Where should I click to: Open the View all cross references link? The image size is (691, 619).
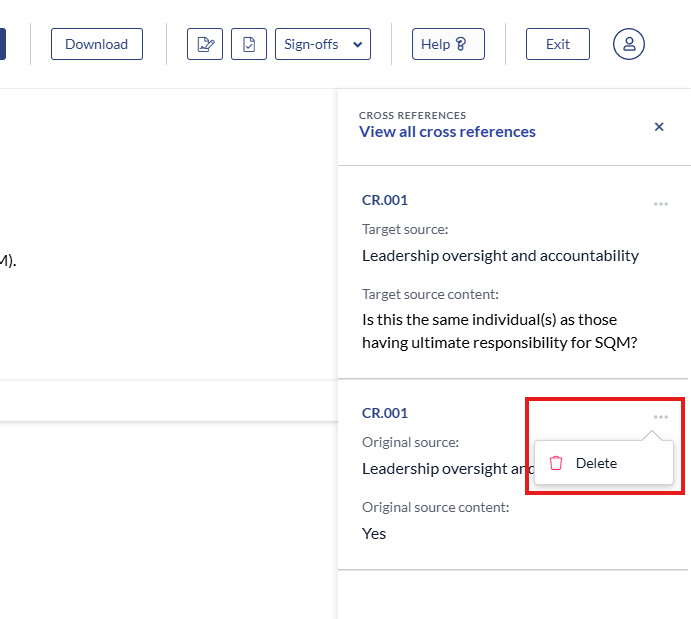pyautogui.click(x=447, y=132)
